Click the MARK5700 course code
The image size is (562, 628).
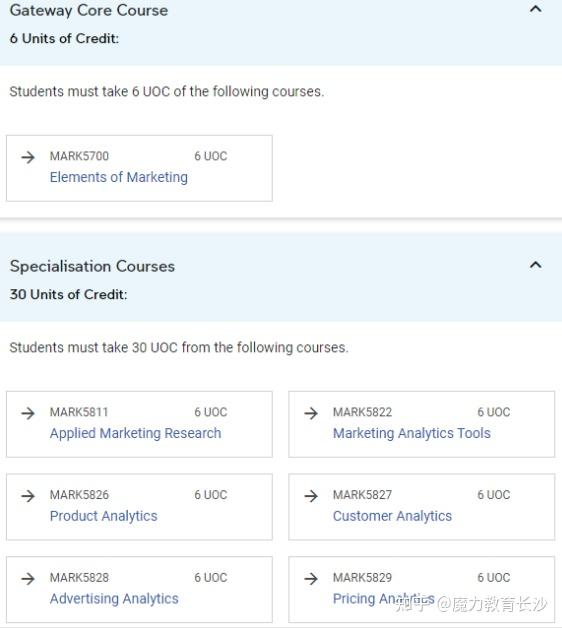click(79, 156)
